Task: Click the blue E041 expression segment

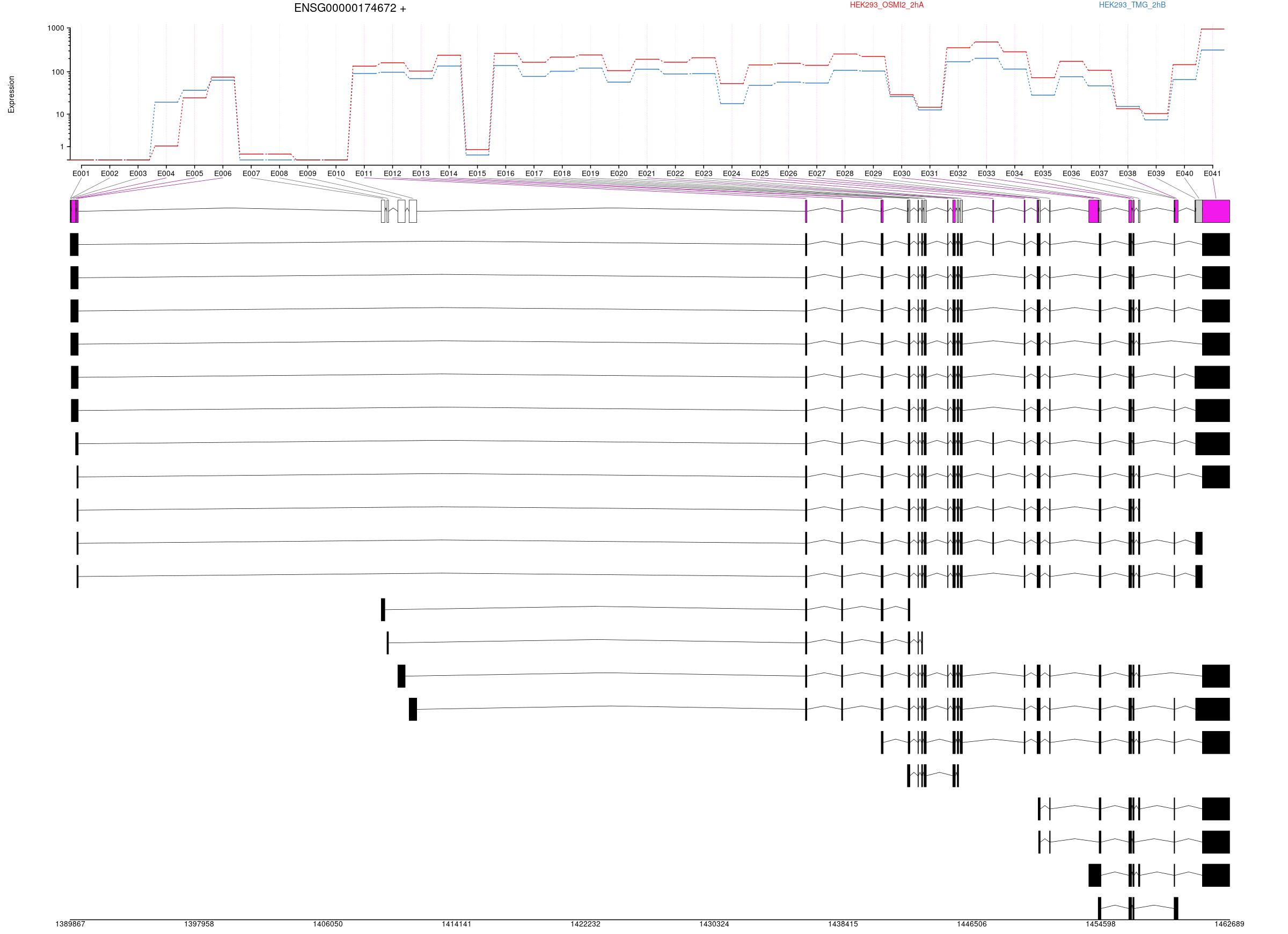Action: tap(1212, 50)
